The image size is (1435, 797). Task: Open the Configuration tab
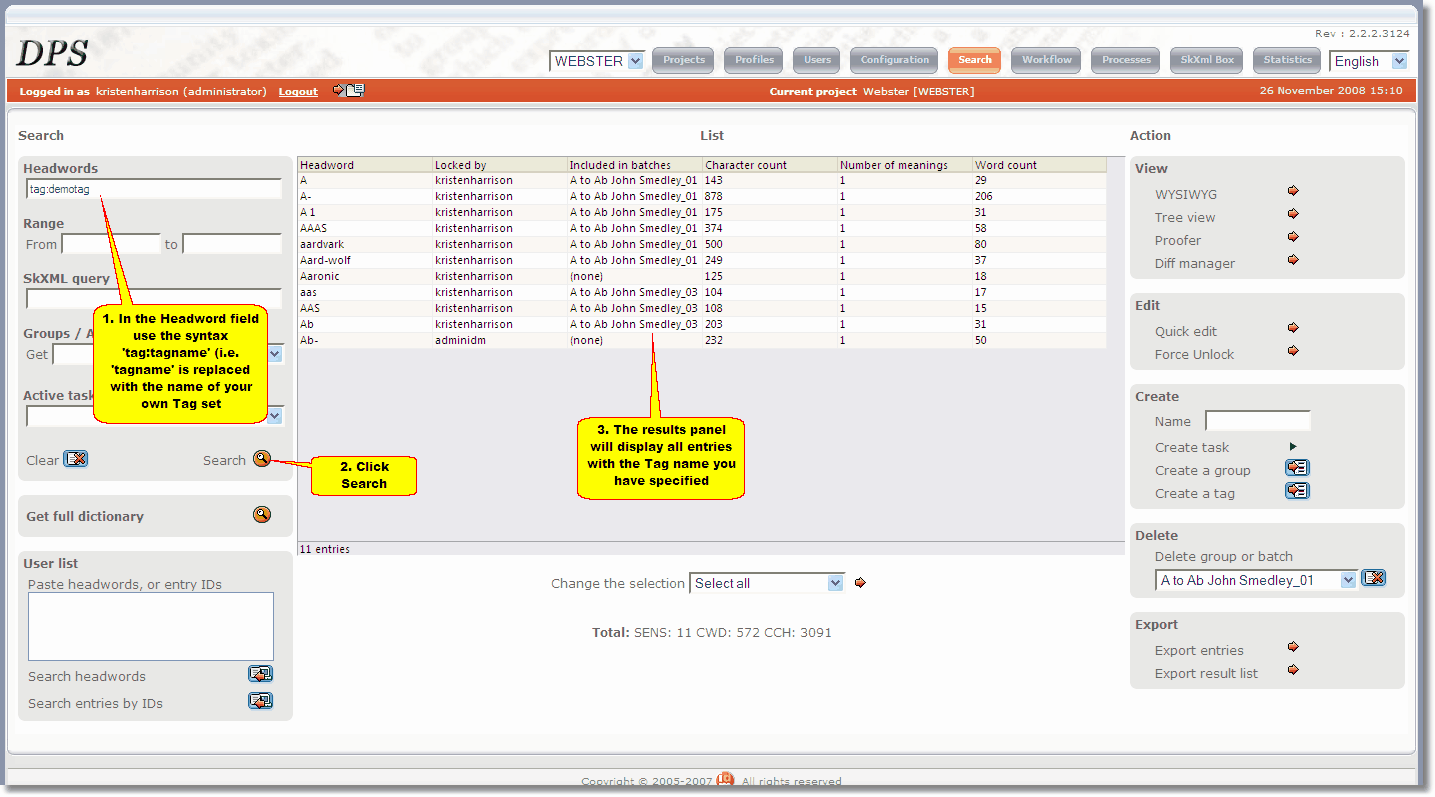(x=894, y=60)
